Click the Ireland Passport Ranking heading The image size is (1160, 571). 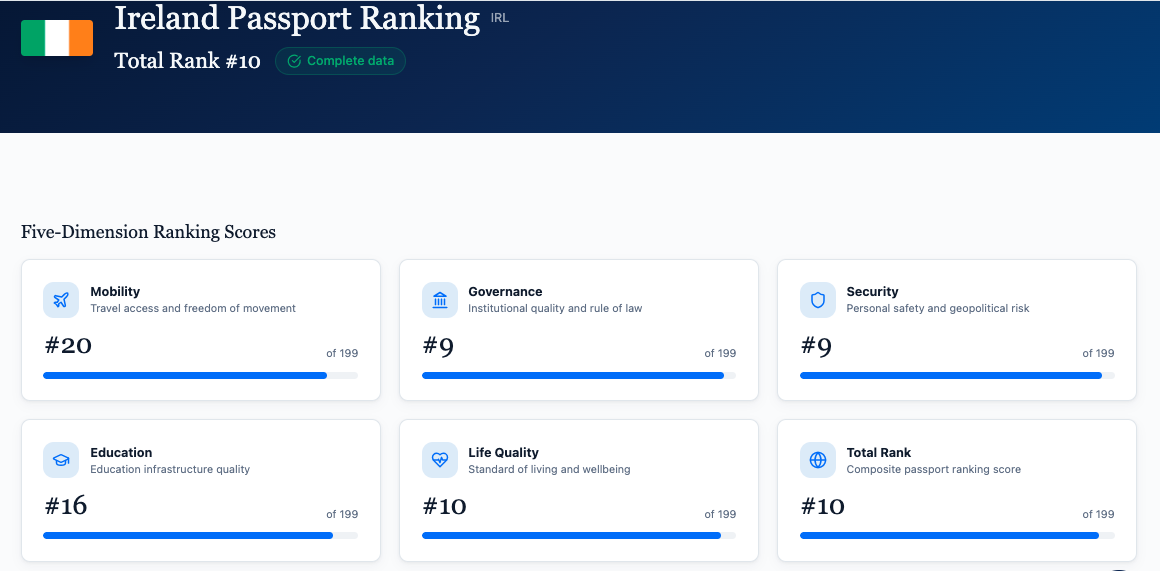pyautogui.click(x=297, y=18)
